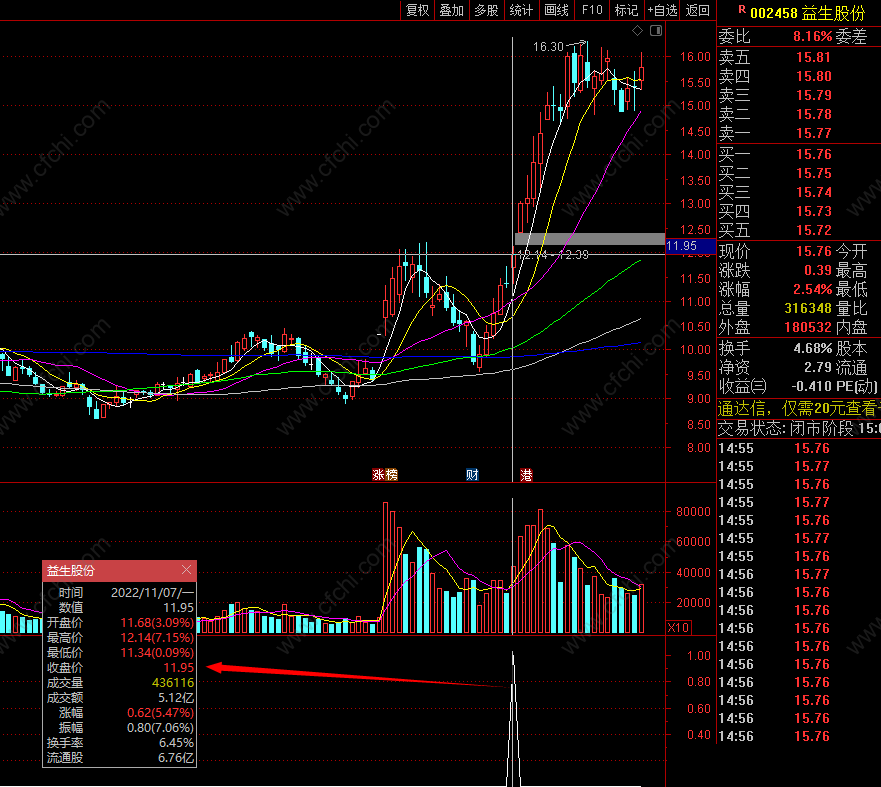Viewport: 881px width, 787px height.
Task: Select the 卖一 15.77 ask row
Action: [799, 133]
